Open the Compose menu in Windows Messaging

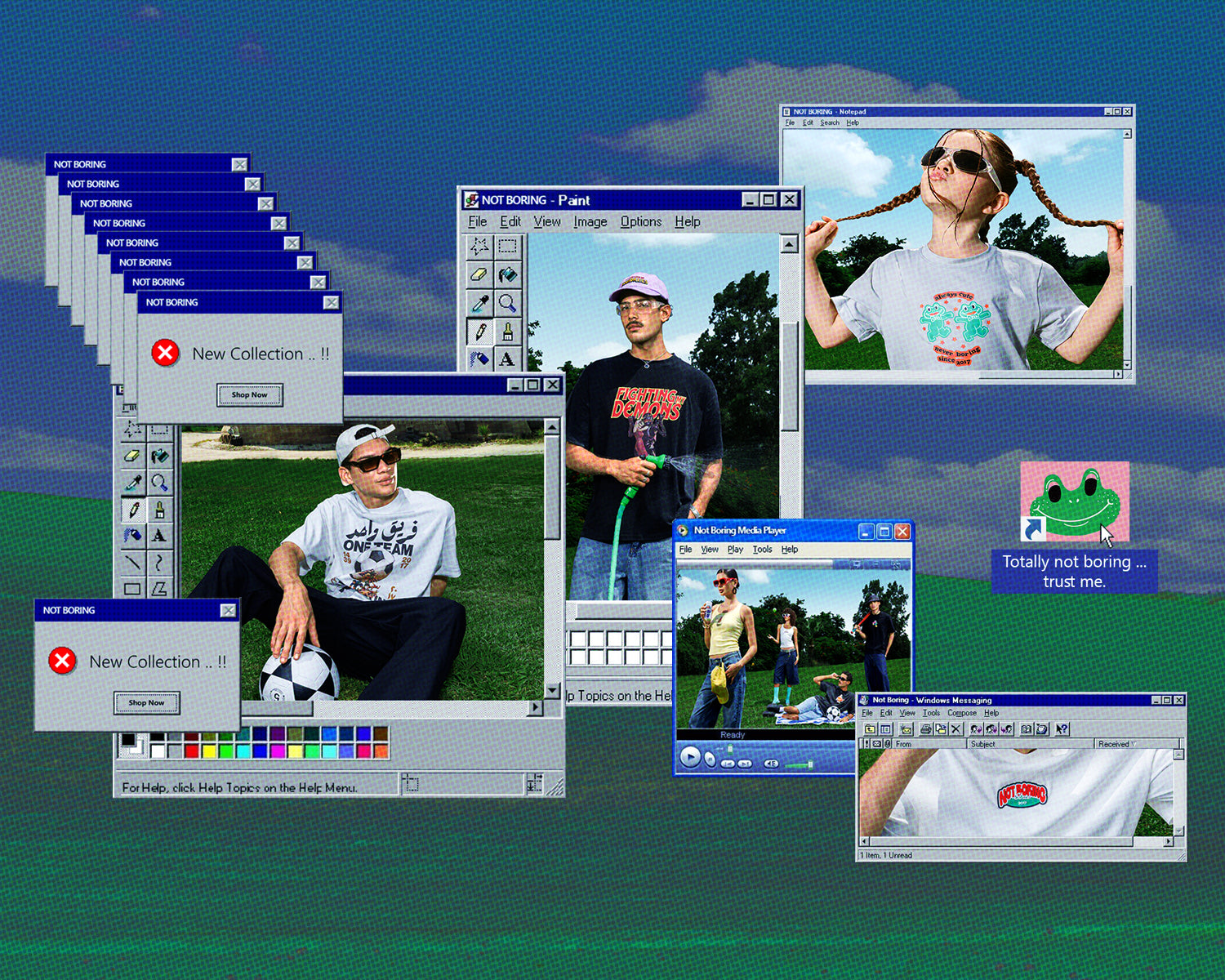click(x=961, y=713)
